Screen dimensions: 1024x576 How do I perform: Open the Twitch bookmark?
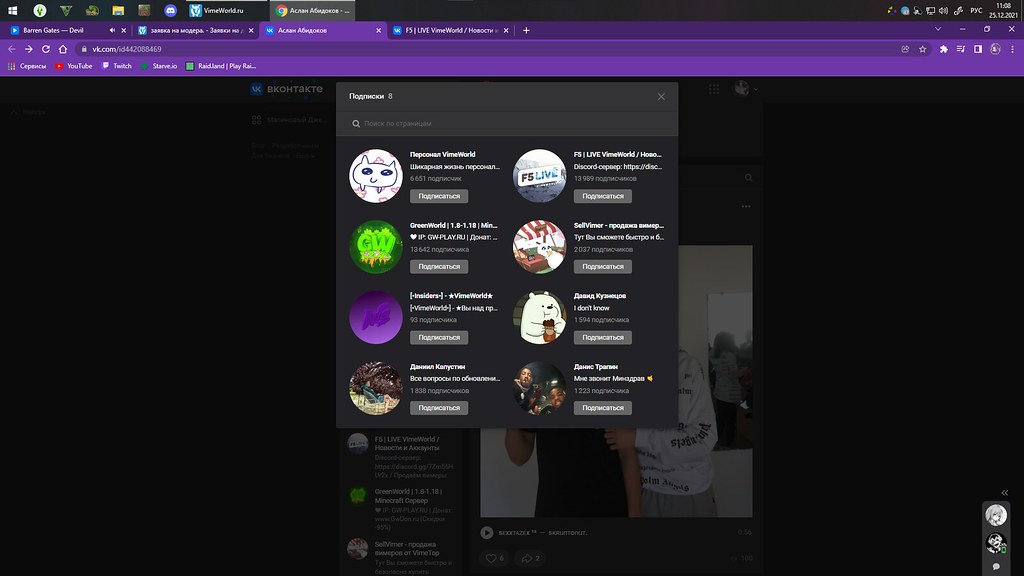point(117,66)
